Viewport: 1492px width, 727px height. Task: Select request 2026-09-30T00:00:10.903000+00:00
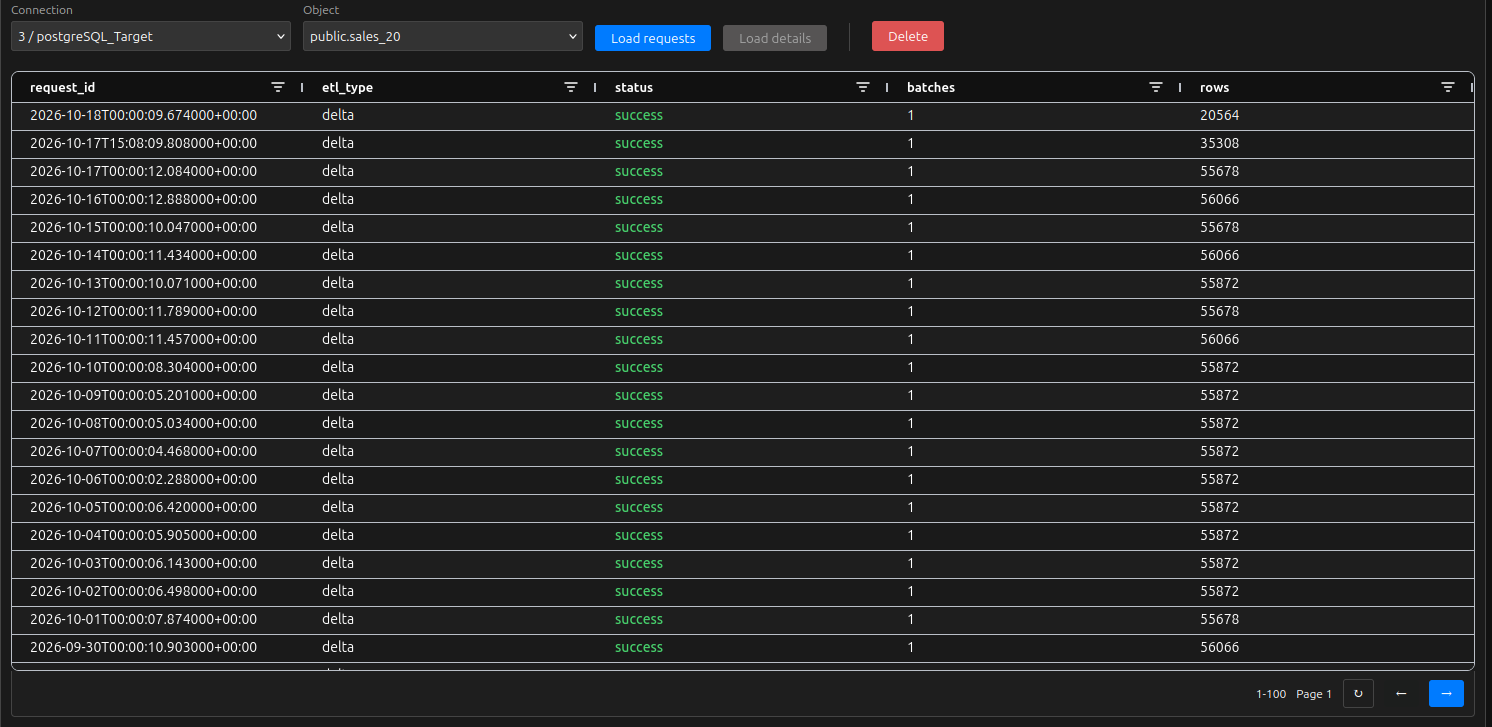(743, 647)
